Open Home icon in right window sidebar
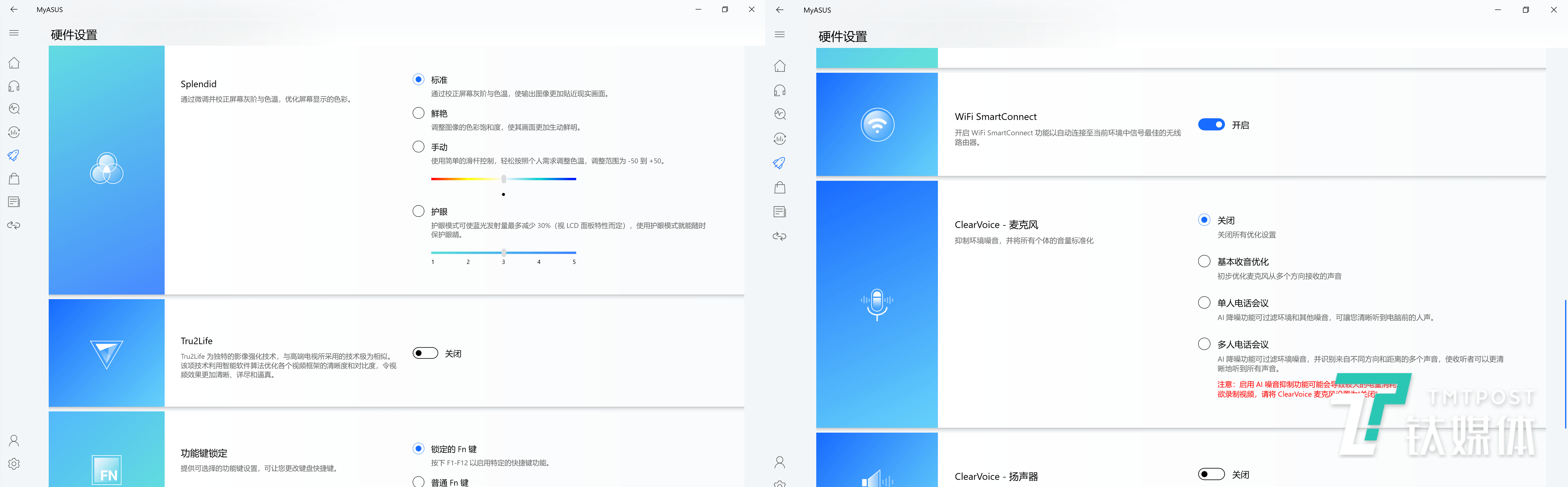 (780, 66)
